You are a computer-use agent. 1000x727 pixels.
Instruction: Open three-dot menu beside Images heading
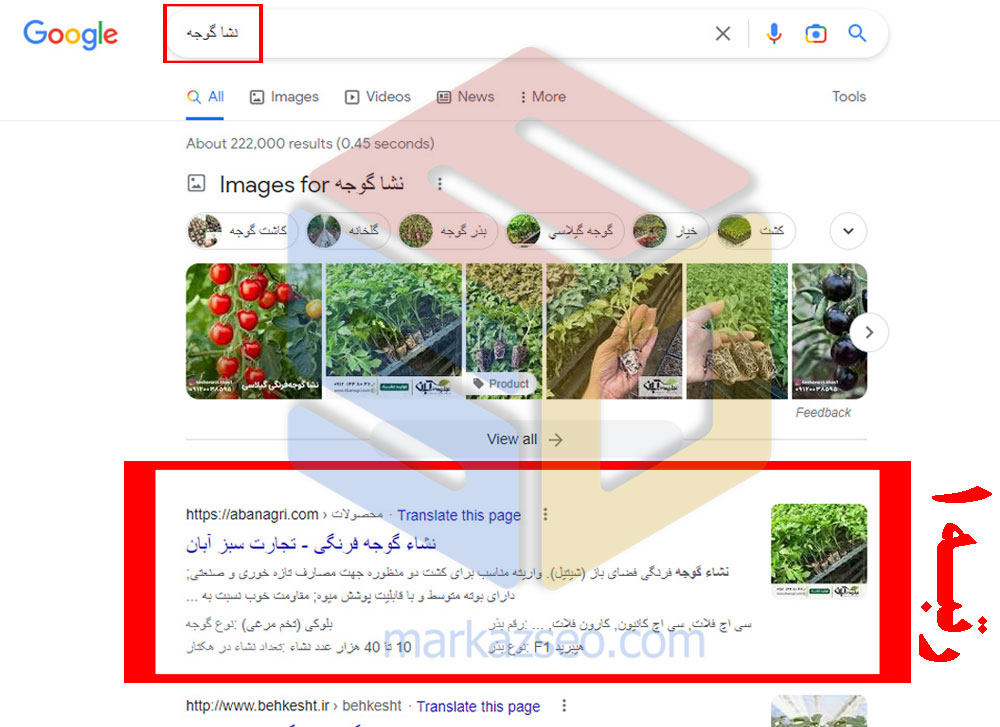point(439,184)
